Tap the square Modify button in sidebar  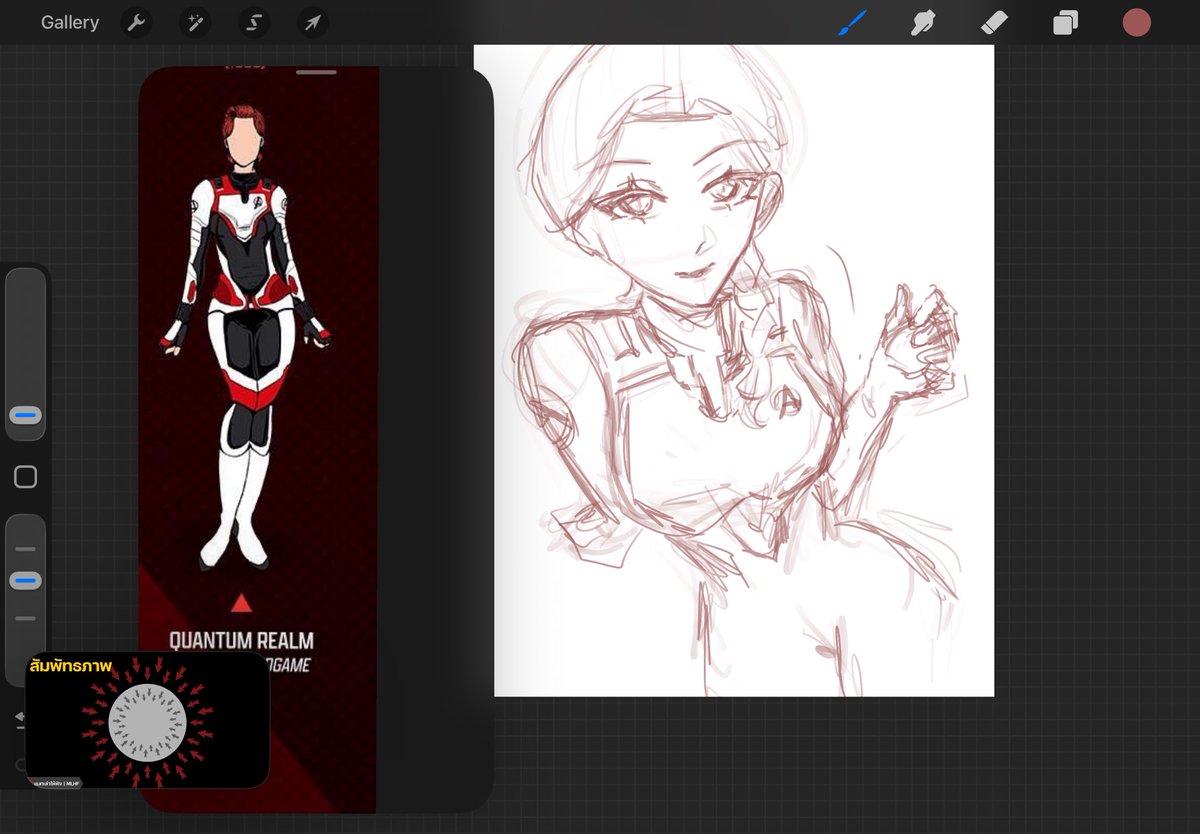tap(26, 477)
